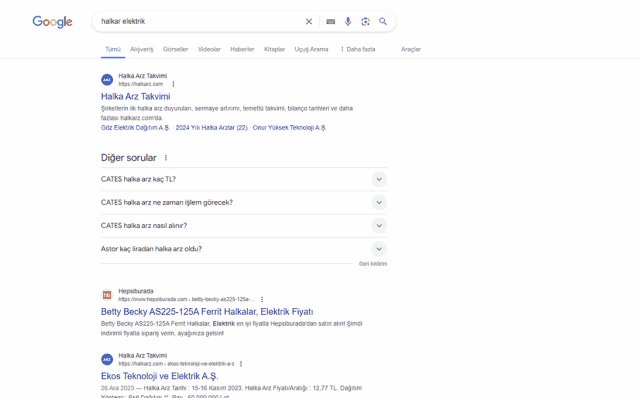Switch to Videolar tab
The height and width of the screenshot is (398, 640).
(x=209, y=49)
